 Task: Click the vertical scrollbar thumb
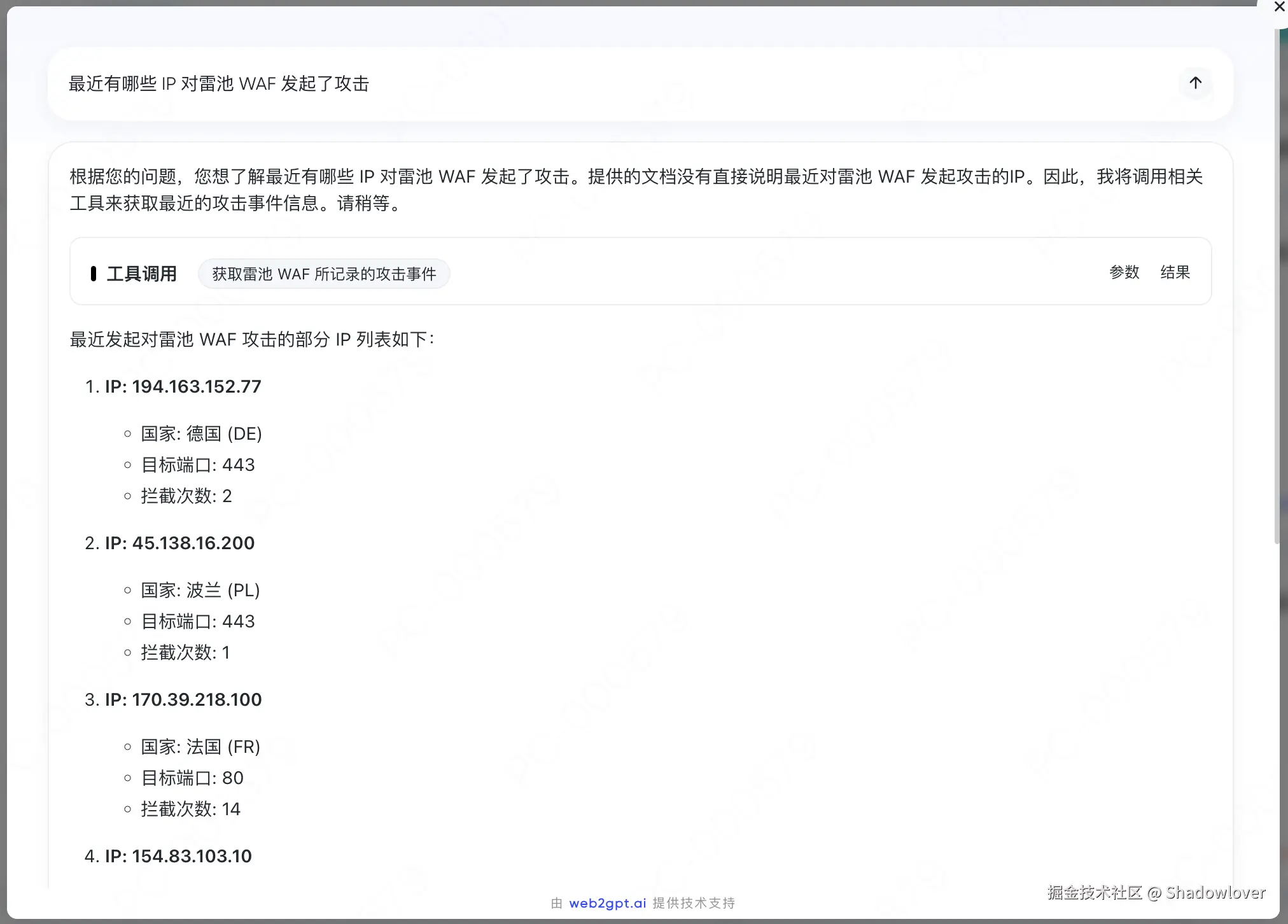tap(1277, 286)
